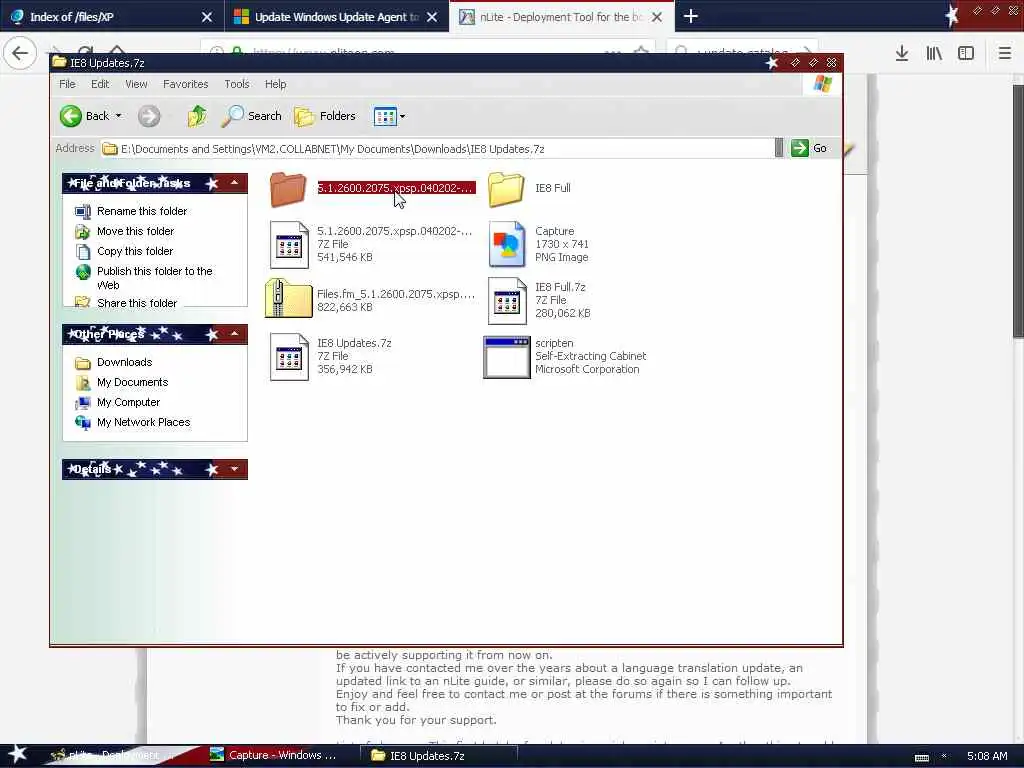
Task: Select Files.fm zipped folder icon
Action: tap(288, 298)
